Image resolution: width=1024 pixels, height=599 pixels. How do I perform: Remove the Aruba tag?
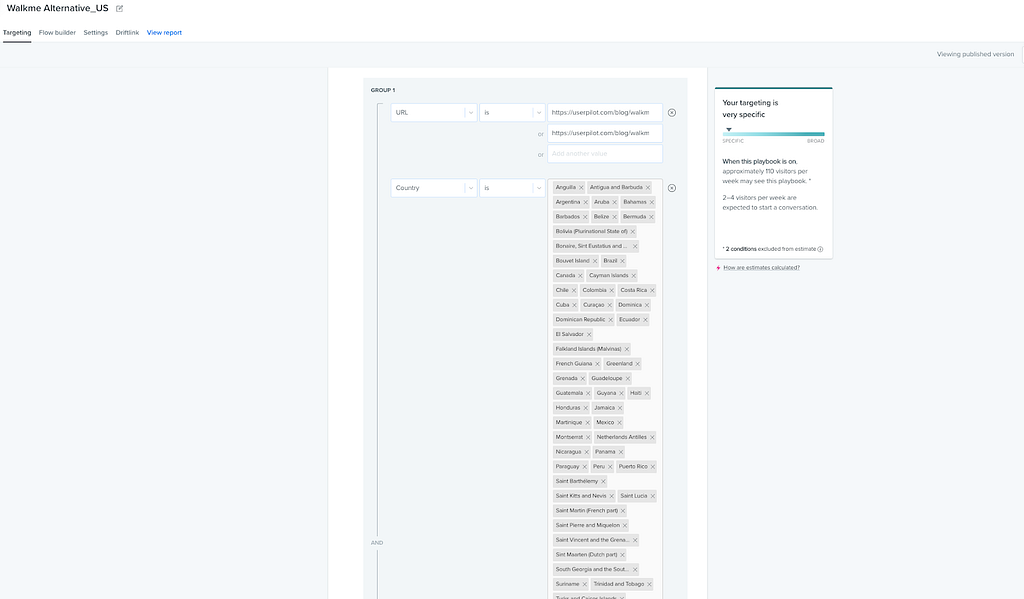click(615, 202)
